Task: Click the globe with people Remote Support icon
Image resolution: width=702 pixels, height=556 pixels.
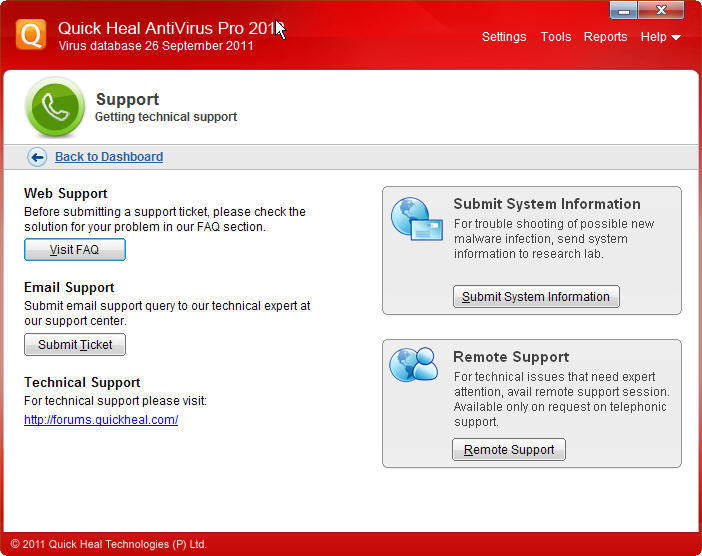Action: 414,364
